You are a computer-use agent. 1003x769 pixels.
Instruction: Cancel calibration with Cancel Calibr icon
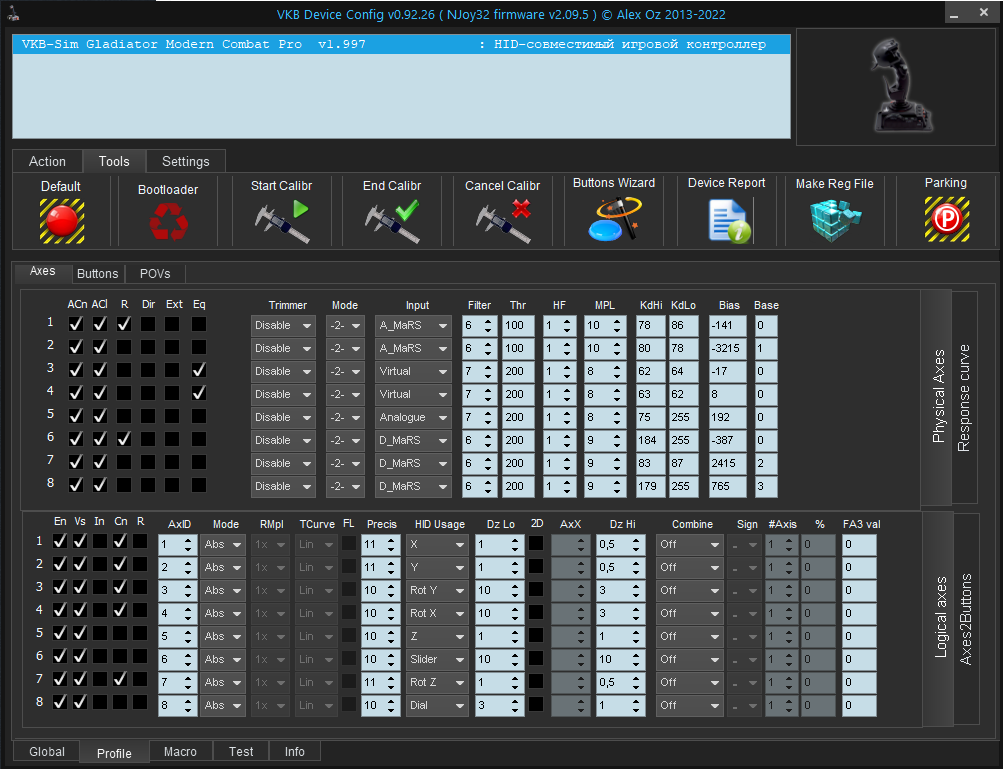coord(502,221)
